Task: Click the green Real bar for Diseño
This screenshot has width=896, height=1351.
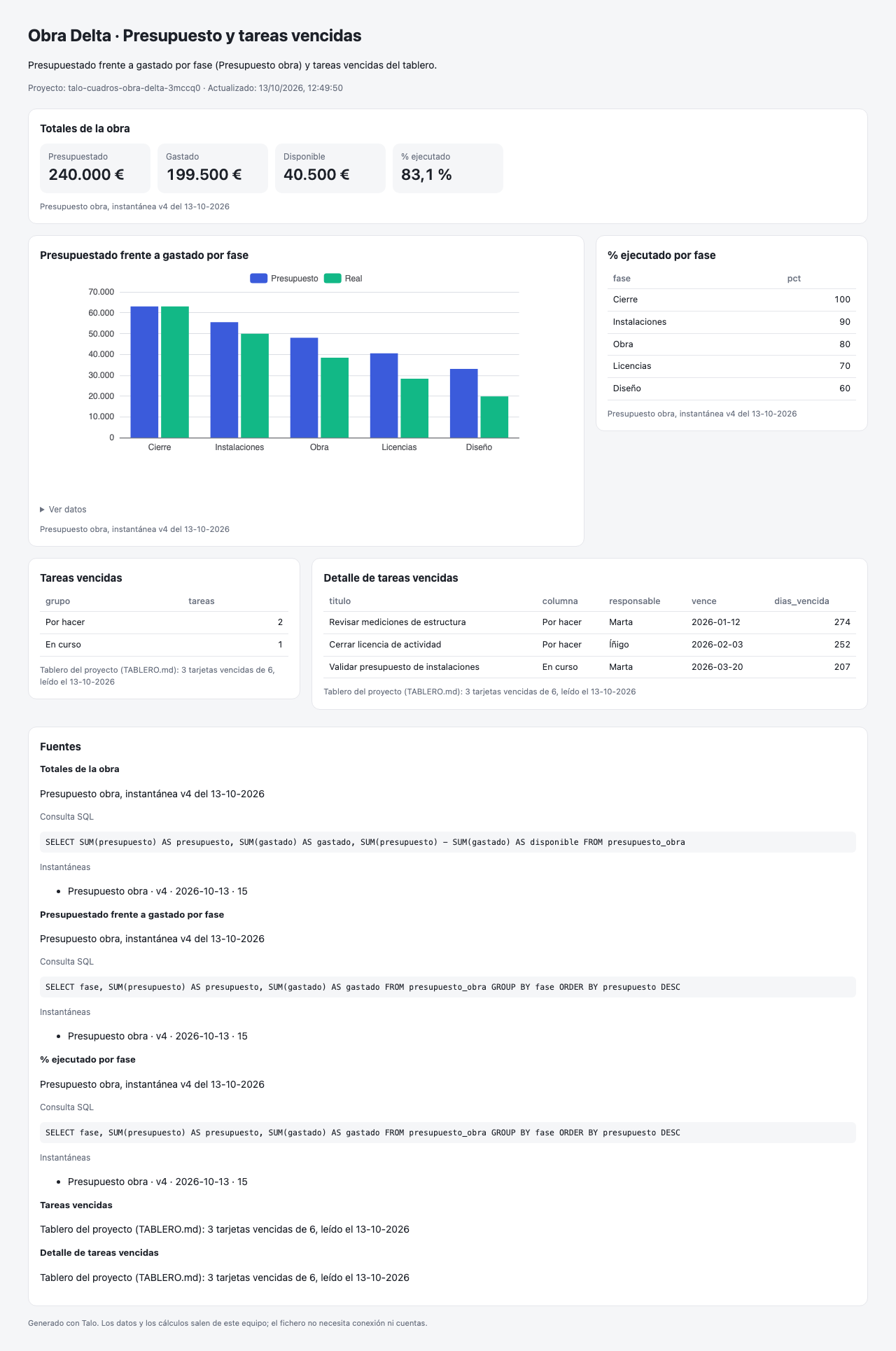Action: pyautogui.click(x=494, y=416)
